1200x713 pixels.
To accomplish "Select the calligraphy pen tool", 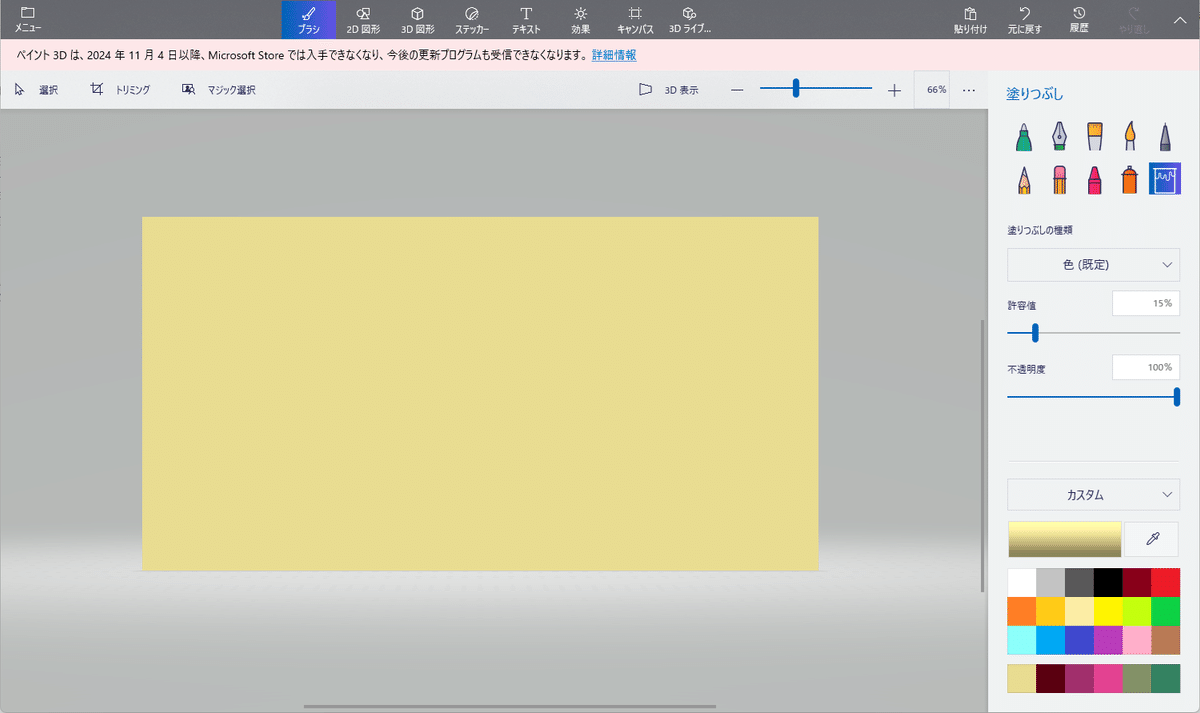I will [x=1059, y=136].
